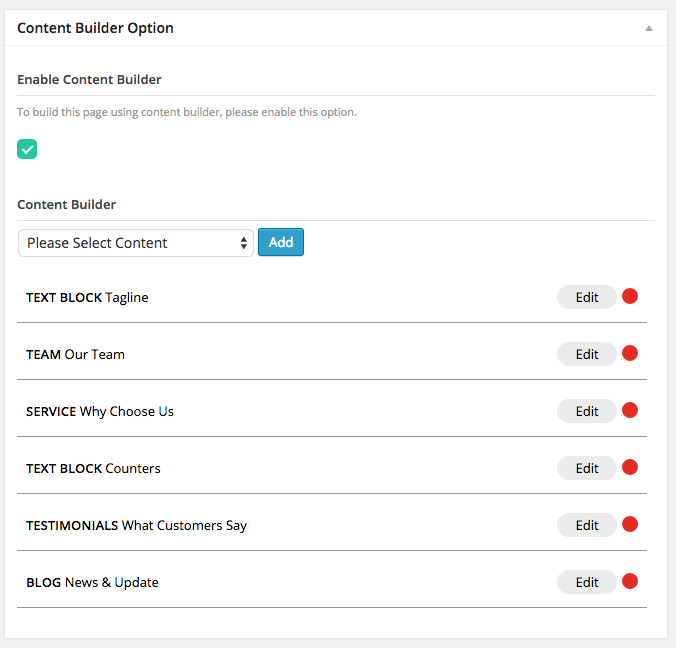The image size is (676, 648).
Task: Collapse the Content Builder Option panel
Action: coord(648,28)
